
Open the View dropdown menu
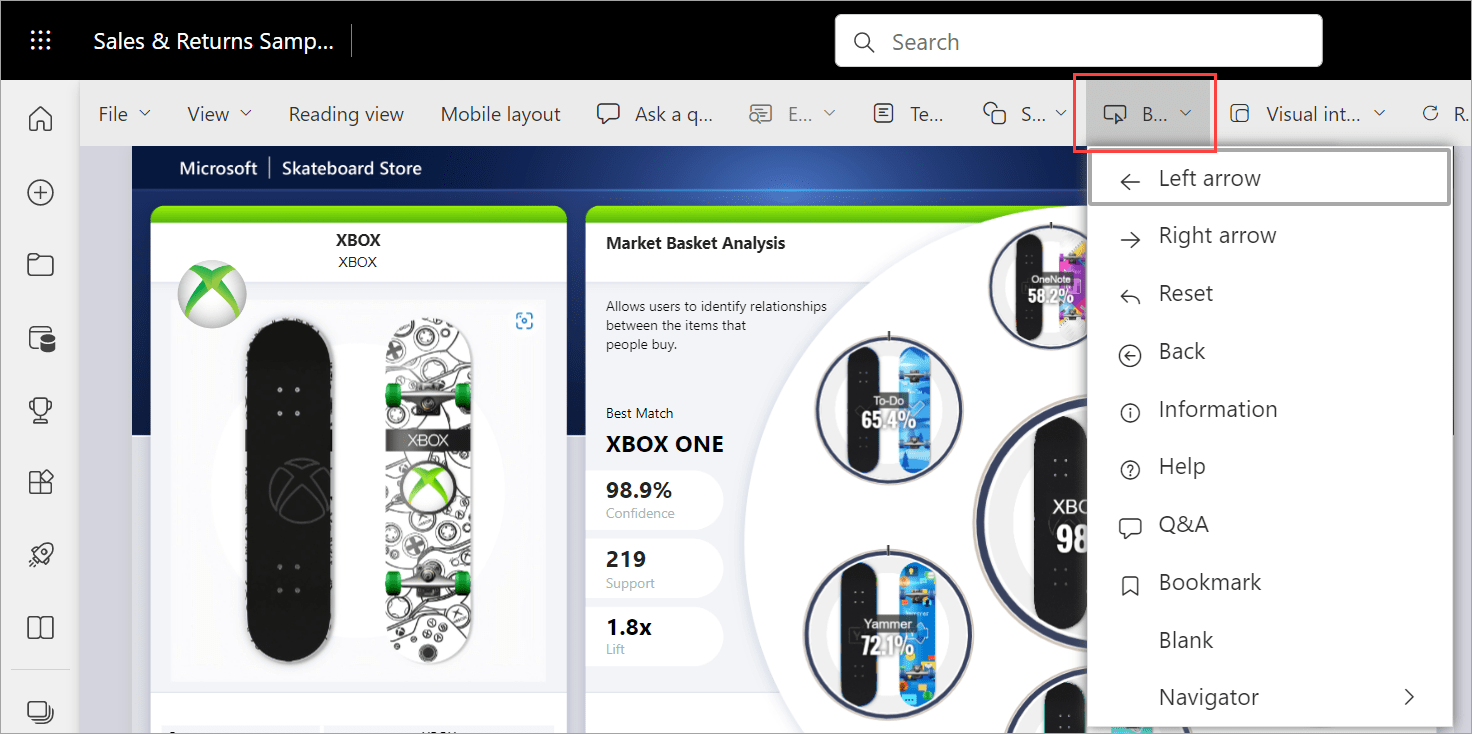pos(217,113)
